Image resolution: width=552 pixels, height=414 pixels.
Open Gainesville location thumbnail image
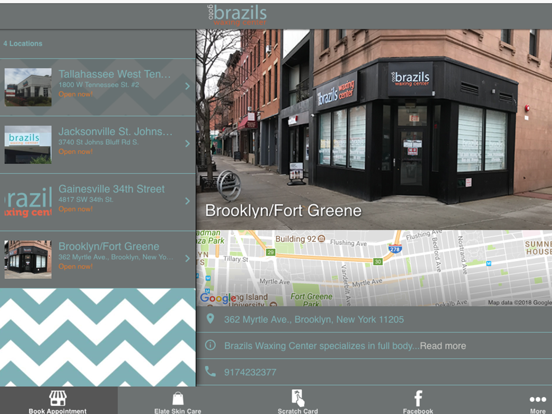(28, 202)
